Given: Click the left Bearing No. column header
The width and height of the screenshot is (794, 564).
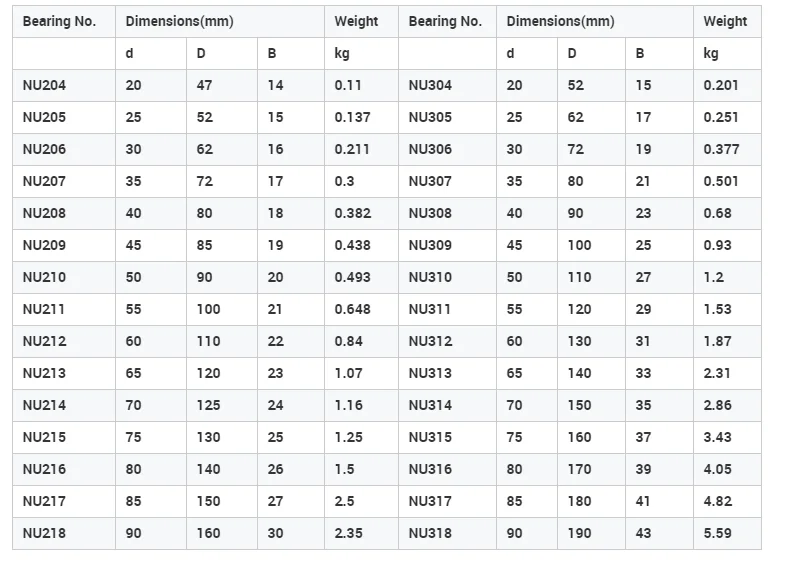Looking at the screenshot, I should [59, 22].
